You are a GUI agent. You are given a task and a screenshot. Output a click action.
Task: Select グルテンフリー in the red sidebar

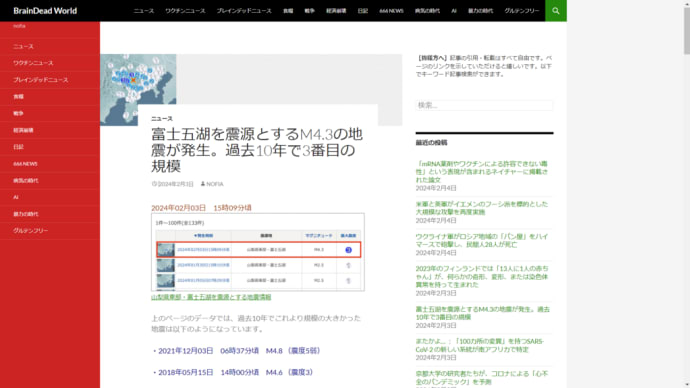click(30, 230)
